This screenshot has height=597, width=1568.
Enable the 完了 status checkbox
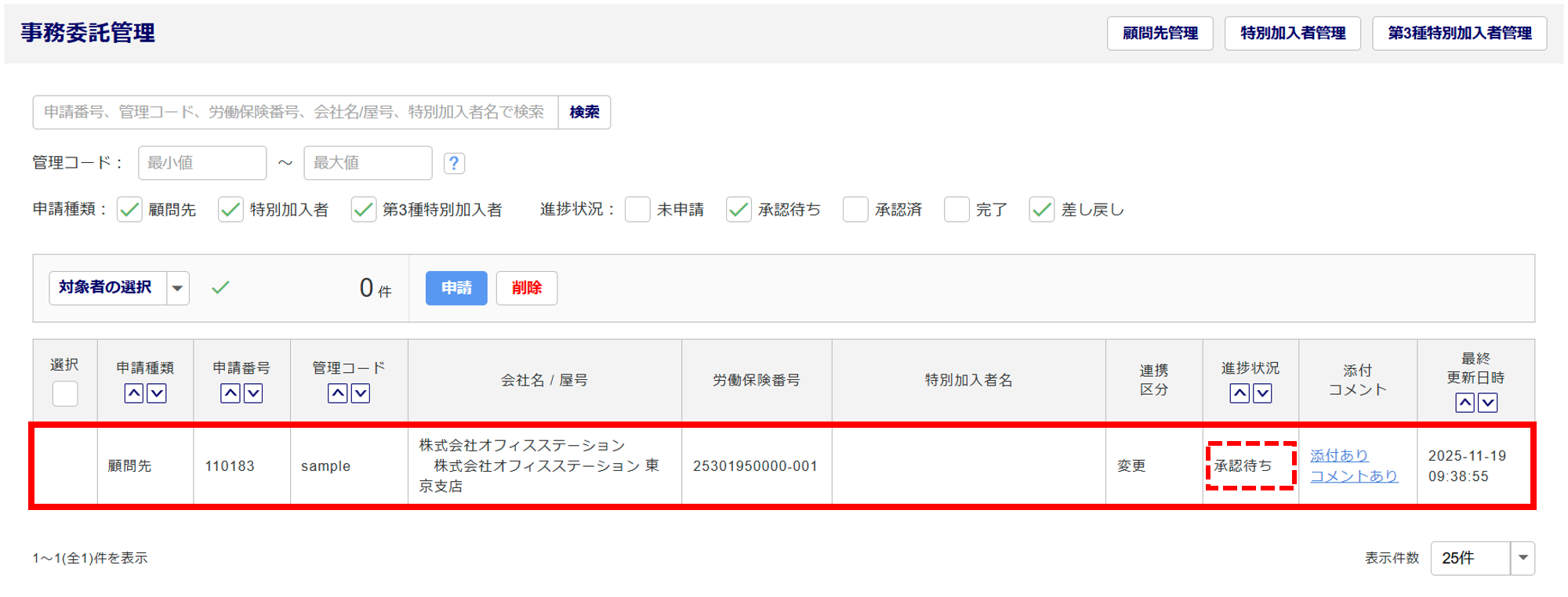[956, 209]
